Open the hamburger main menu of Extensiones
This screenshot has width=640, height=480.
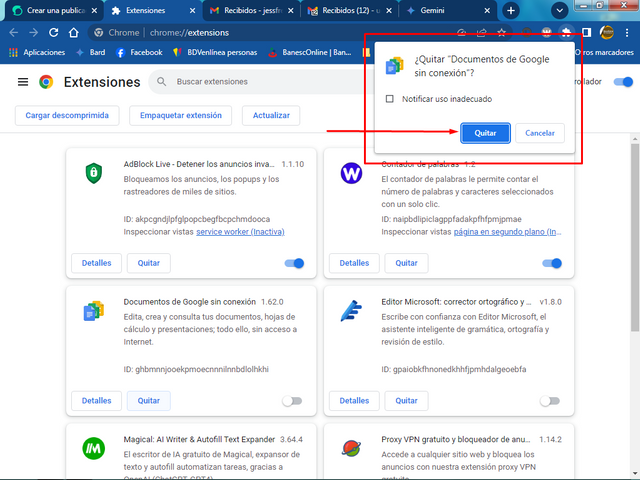(x=23, y=82)
